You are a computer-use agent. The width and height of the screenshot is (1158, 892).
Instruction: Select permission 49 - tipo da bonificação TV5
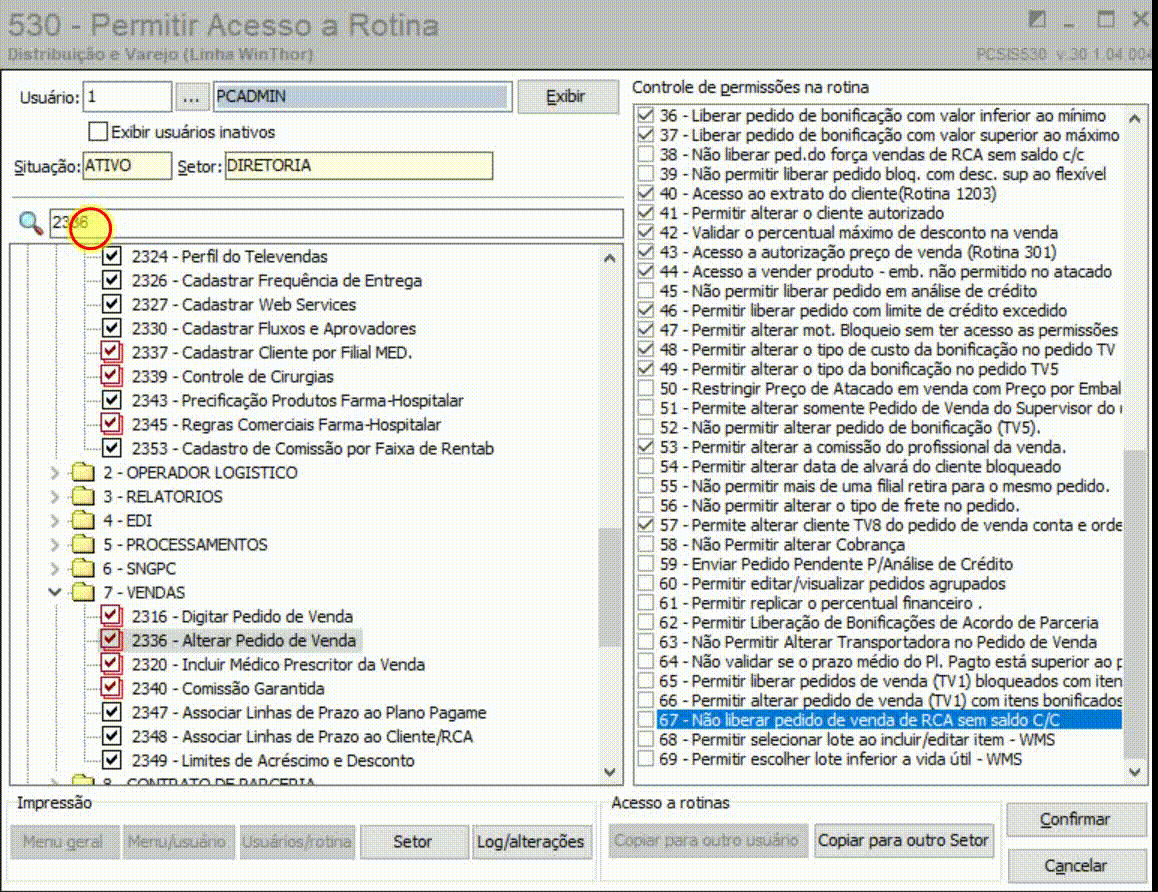(x=858, y=368)
